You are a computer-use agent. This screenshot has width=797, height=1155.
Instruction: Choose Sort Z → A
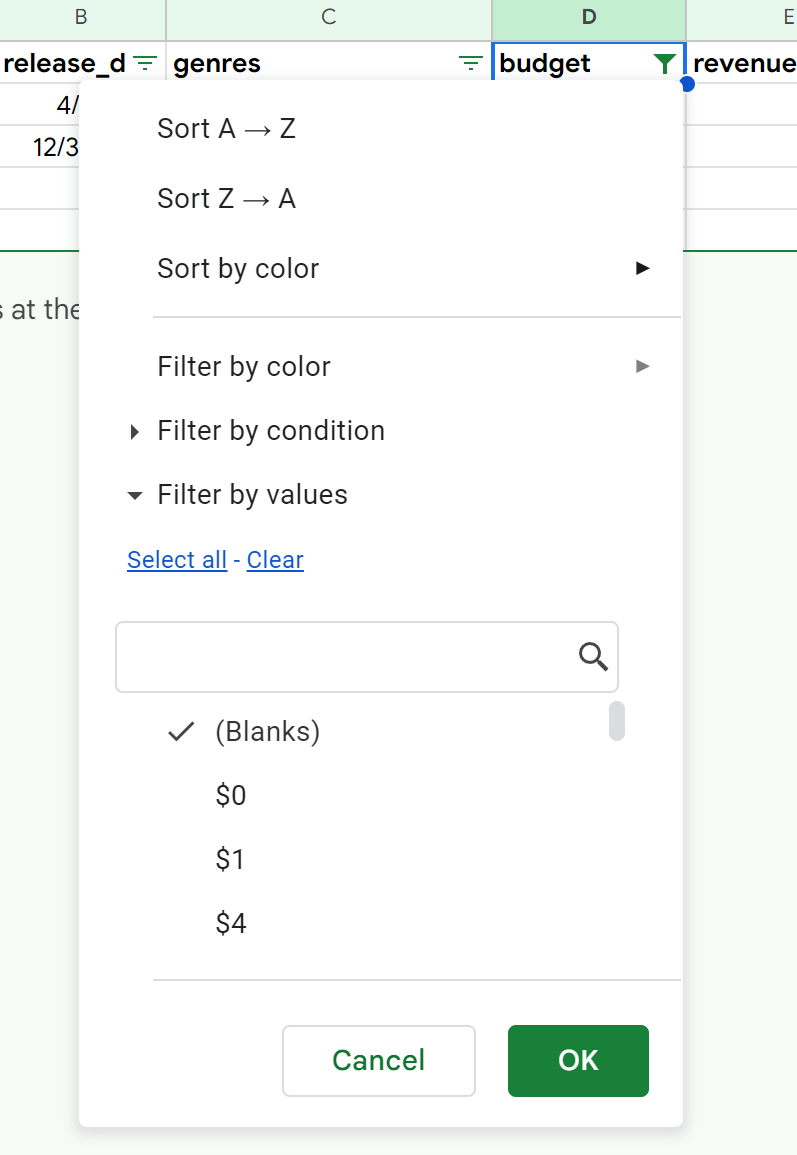tap(227, 199)
